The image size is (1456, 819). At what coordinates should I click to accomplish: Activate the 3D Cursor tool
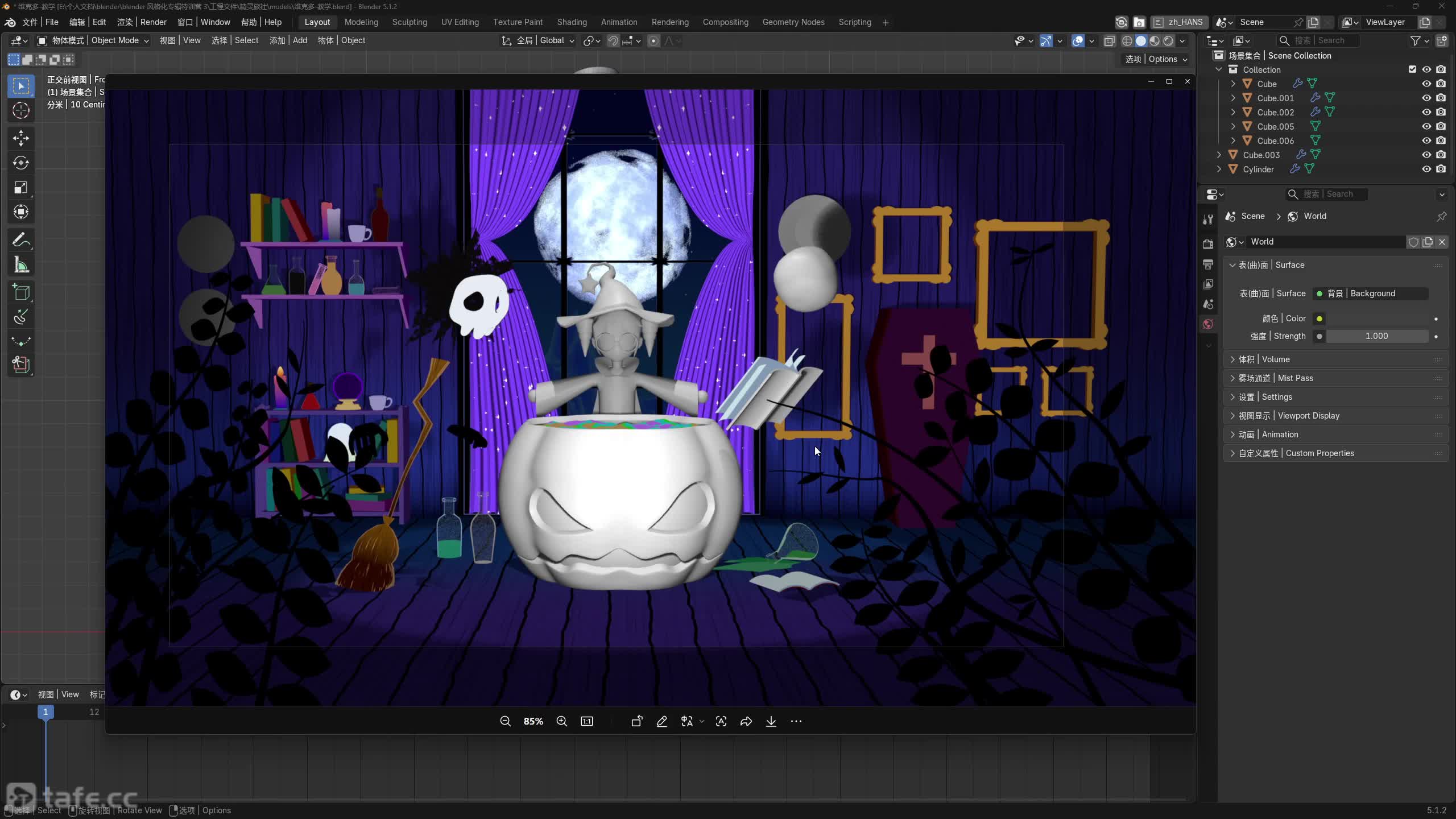(x=21, y=110)
